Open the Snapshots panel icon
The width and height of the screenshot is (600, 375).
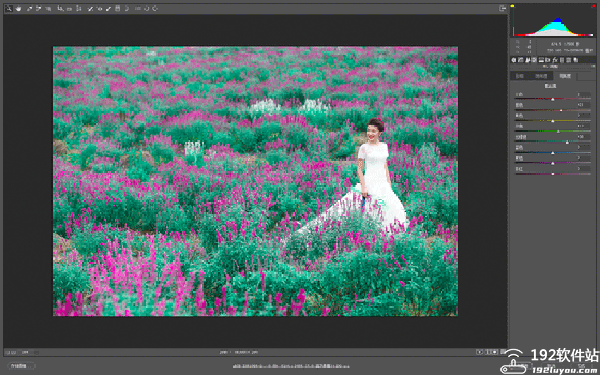(x=576, y=60)
